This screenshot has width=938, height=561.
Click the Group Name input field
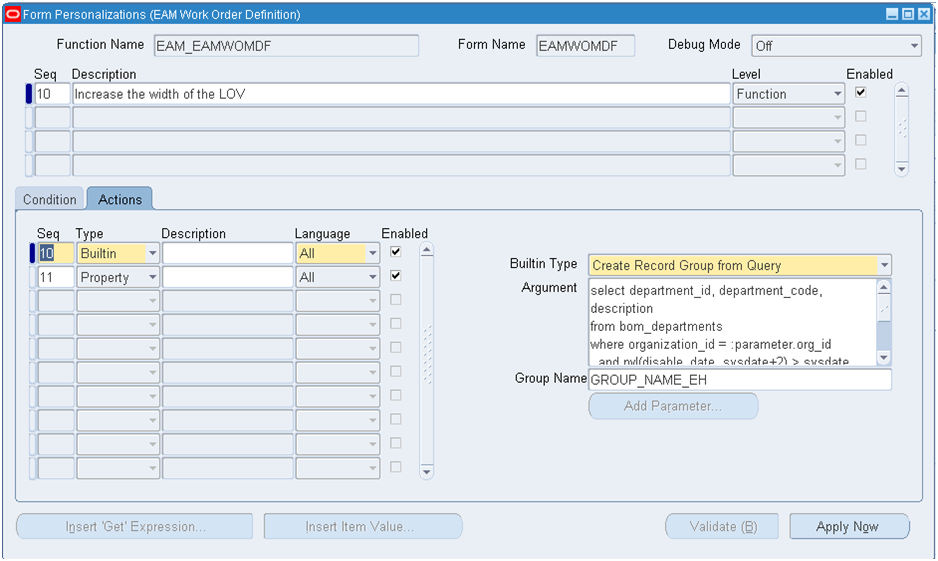coord(739,380)
